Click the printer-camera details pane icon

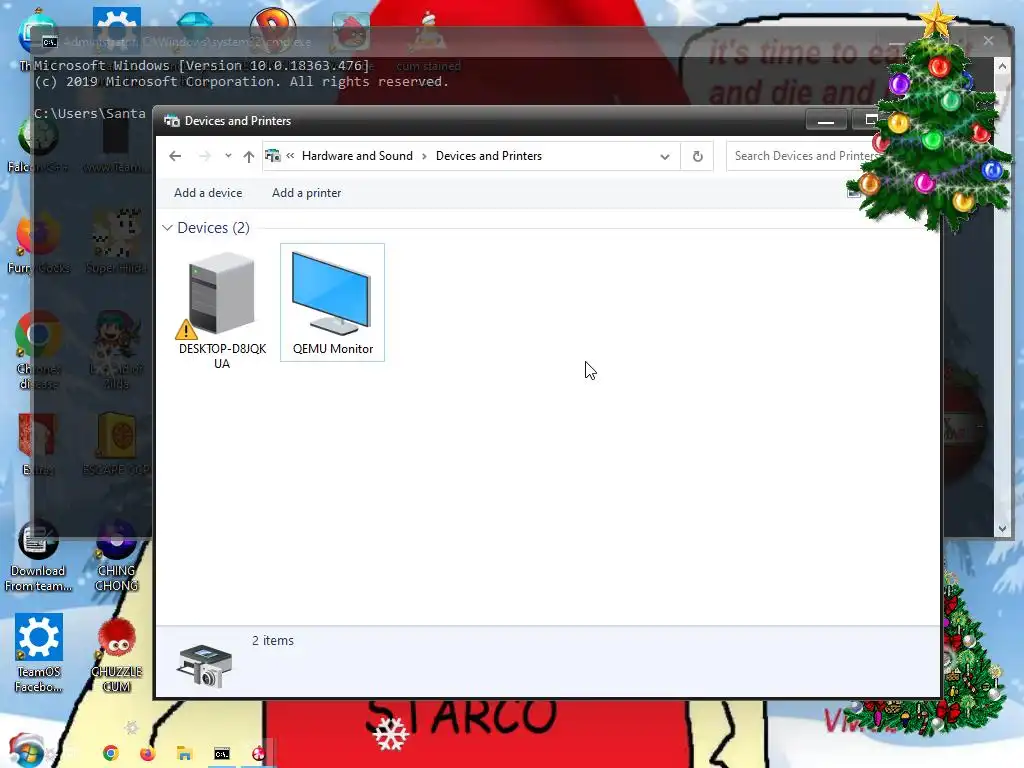pyautogui.click(x=205, y=666)
